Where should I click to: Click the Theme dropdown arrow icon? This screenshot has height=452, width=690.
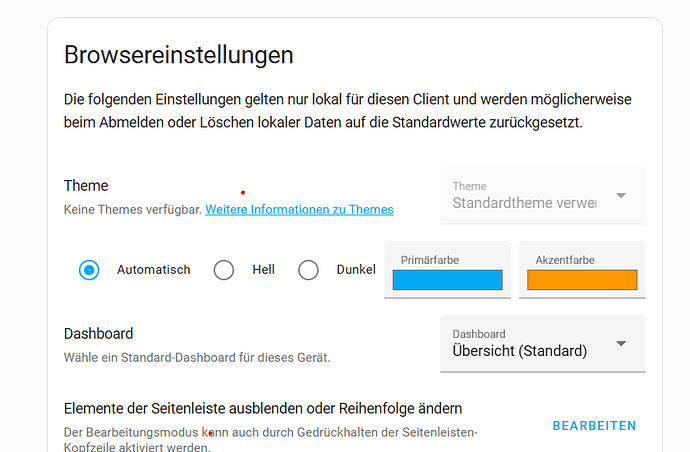pyautogui.click(x=621, y=196)
